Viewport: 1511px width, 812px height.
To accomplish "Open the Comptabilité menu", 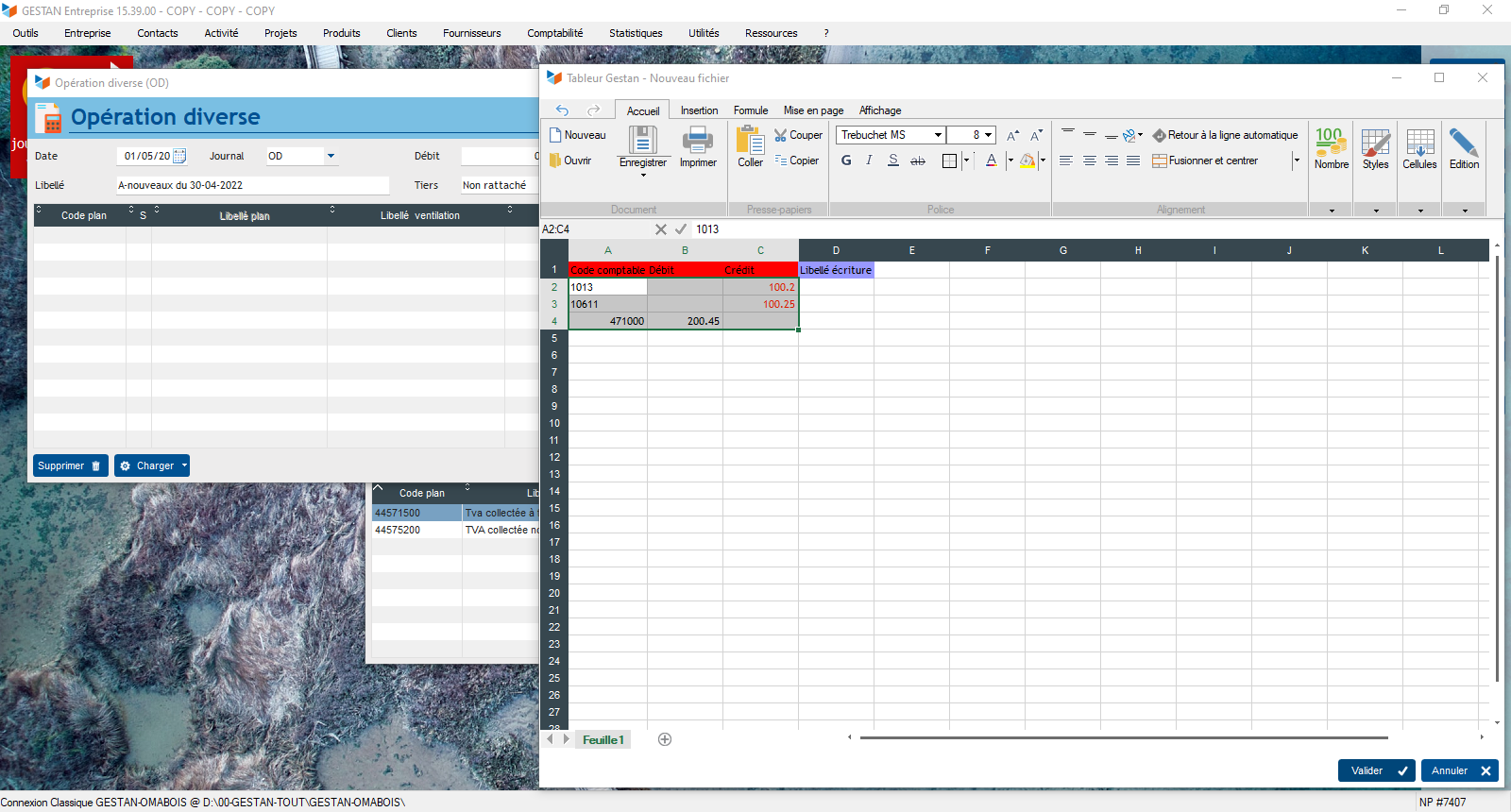I will pos(554,33).
